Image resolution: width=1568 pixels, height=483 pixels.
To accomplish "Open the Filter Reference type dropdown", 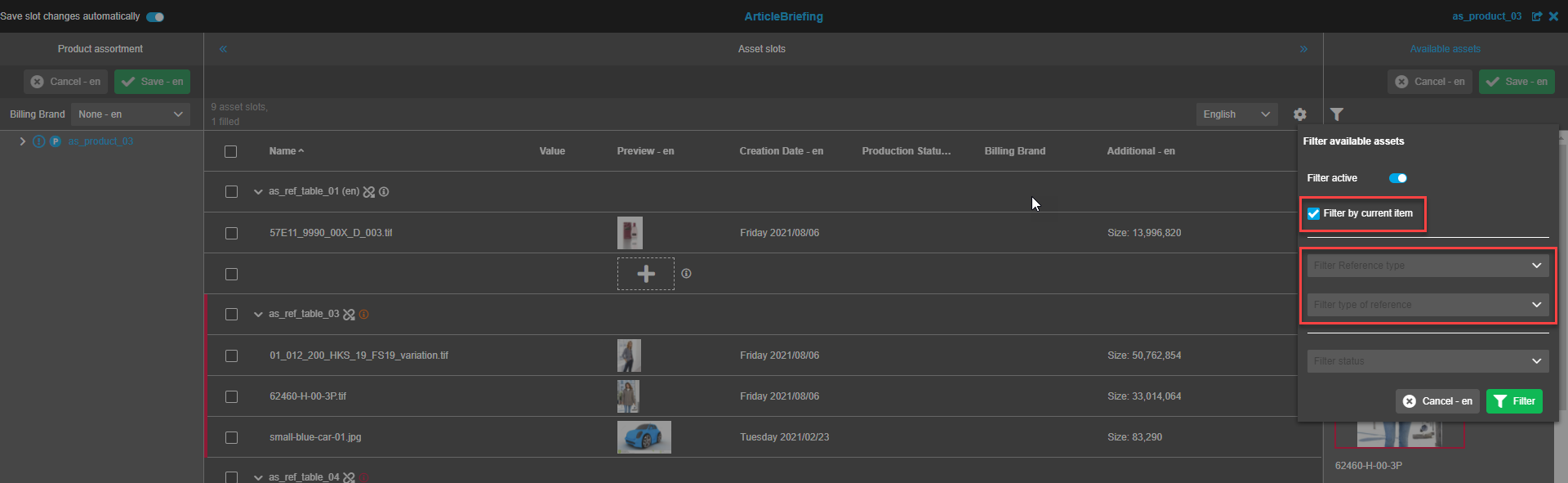I will 1428,266.
